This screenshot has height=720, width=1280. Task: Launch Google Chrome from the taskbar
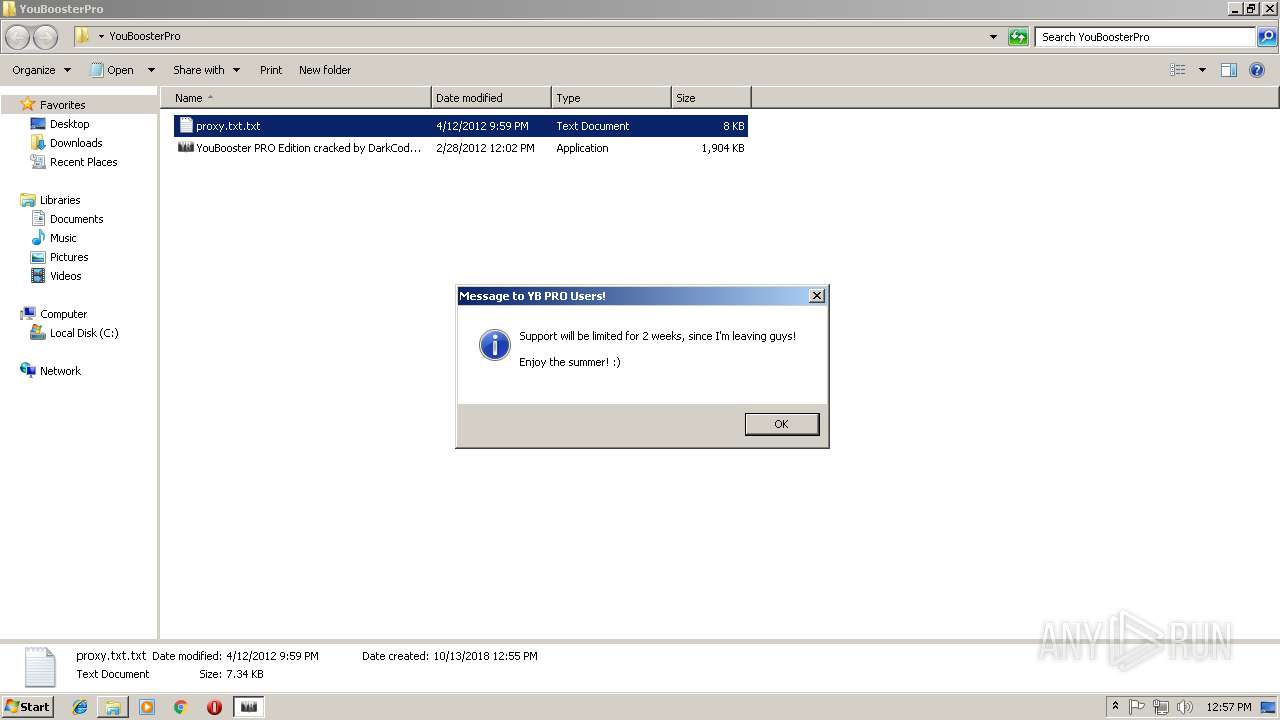181,707
